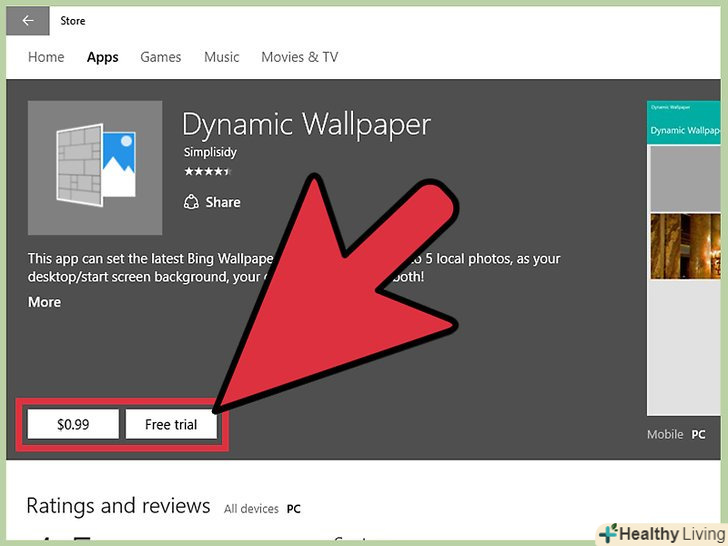728x546 pixels.
Task: Filter reviews by All devices
Action: point(251,509)
